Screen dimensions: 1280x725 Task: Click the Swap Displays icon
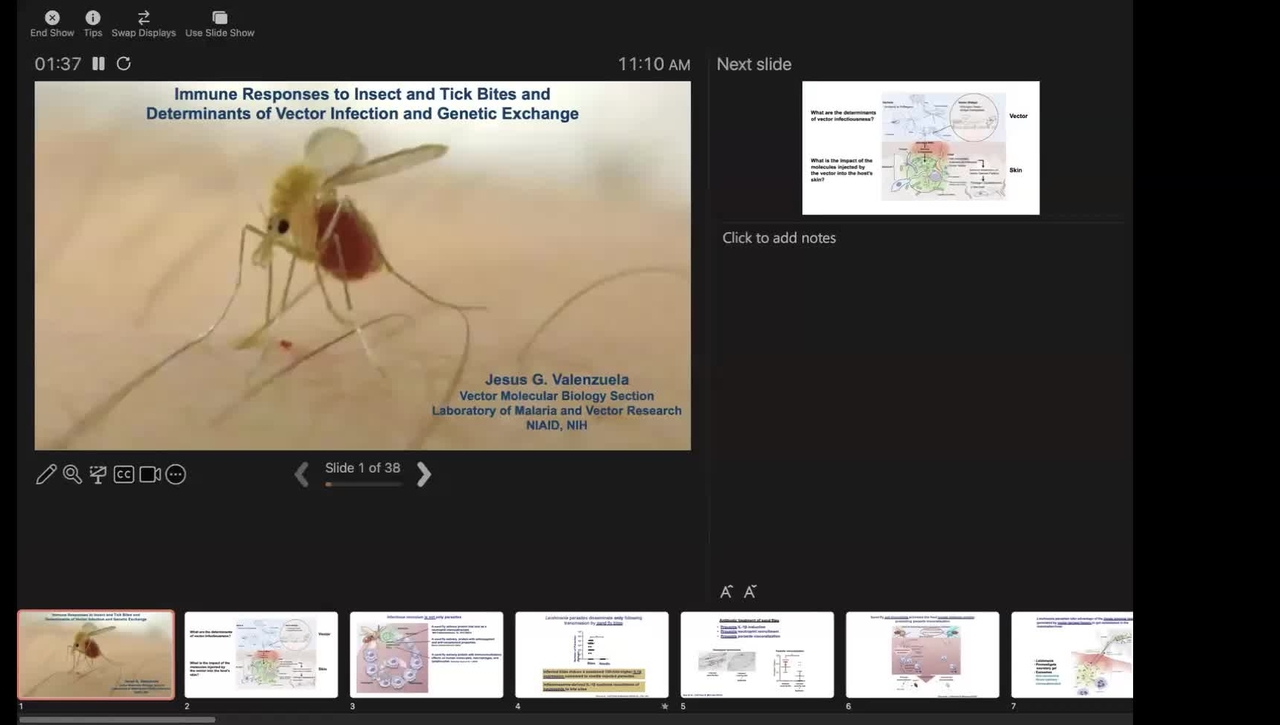tap(143, 18)
